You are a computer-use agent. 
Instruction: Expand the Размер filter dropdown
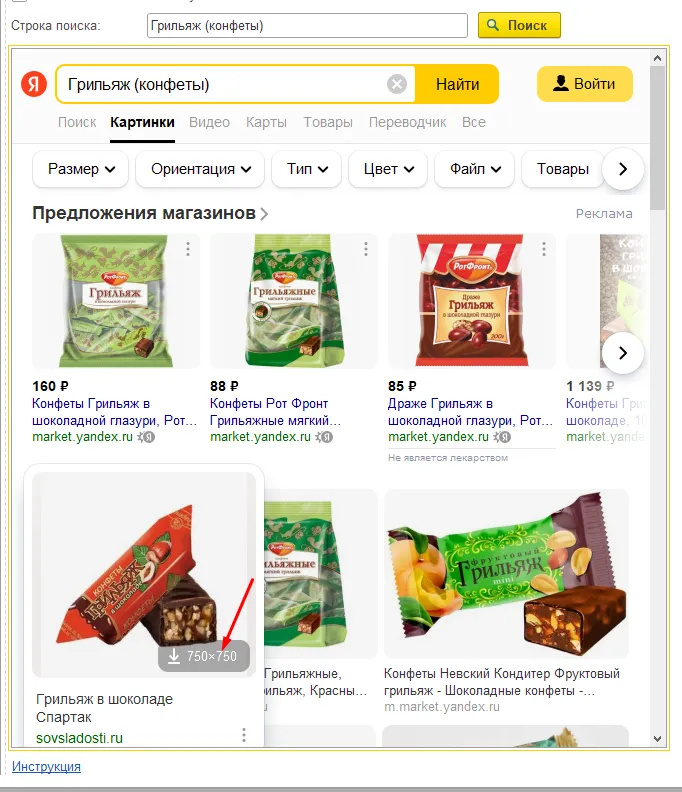click(81, 169)
